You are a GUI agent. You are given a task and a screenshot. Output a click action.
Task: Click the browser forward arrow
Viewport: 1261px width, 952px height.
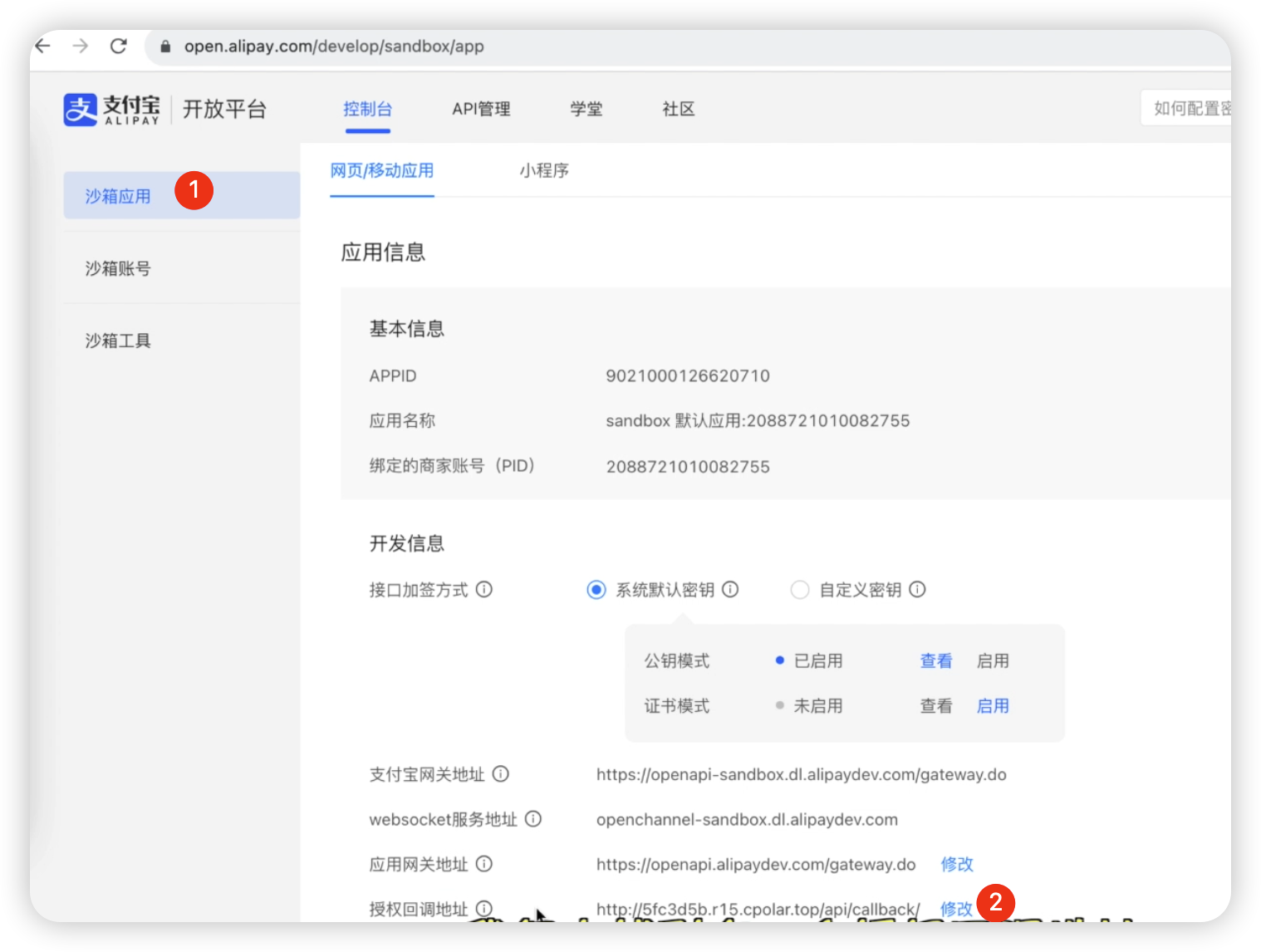(81, 46)
